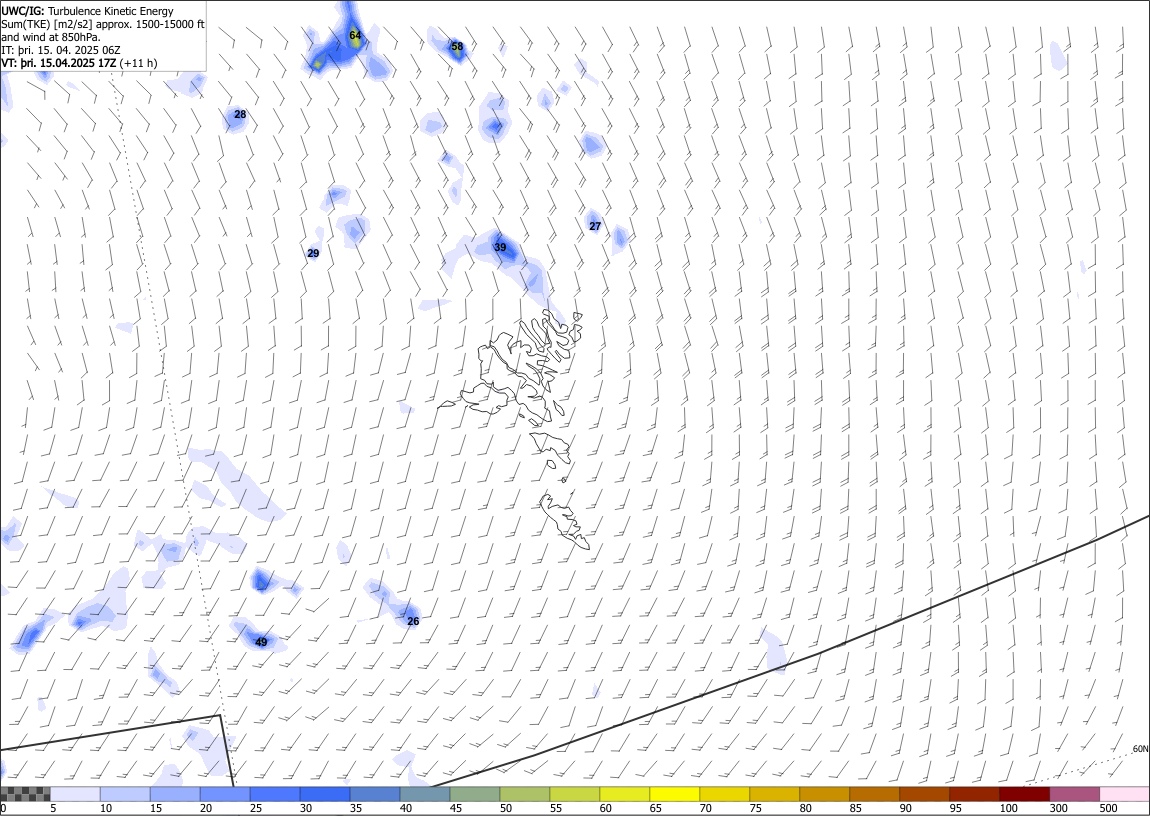This screenshot has width=1150, height=816.
Task: Click the 60N latitude label
Action: pos(1140,749)
